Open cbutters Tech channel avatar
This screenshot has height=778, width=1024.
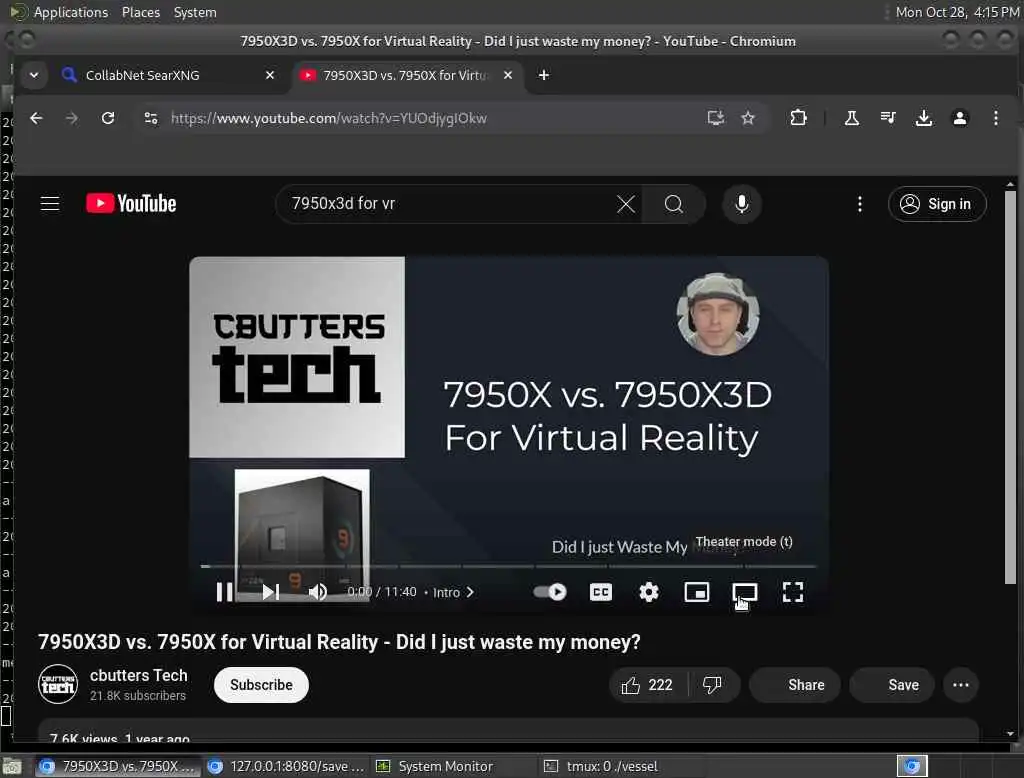click(x=57, y=684)
